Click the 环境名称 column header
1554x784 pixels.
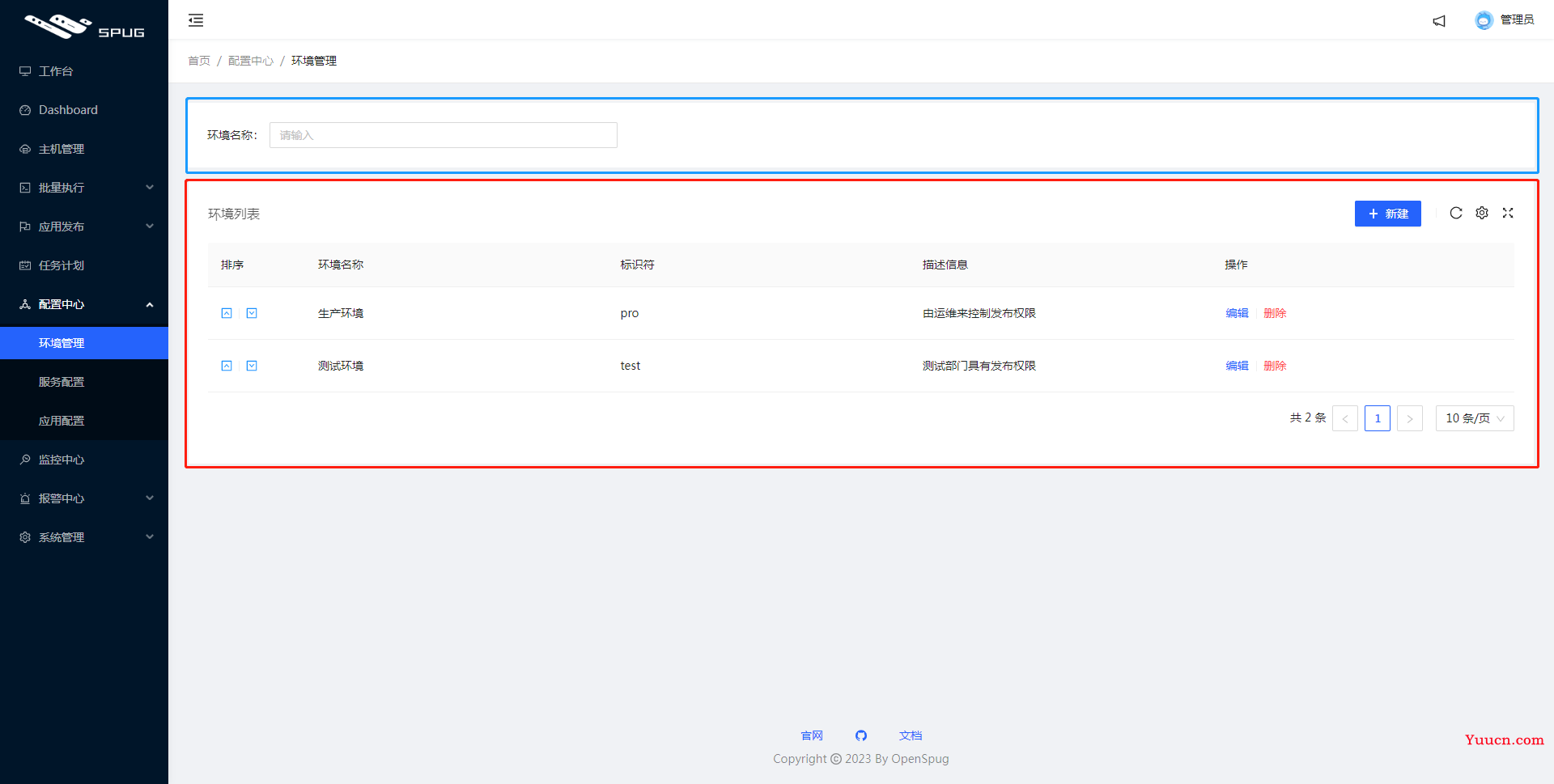[x=341, y=265]
